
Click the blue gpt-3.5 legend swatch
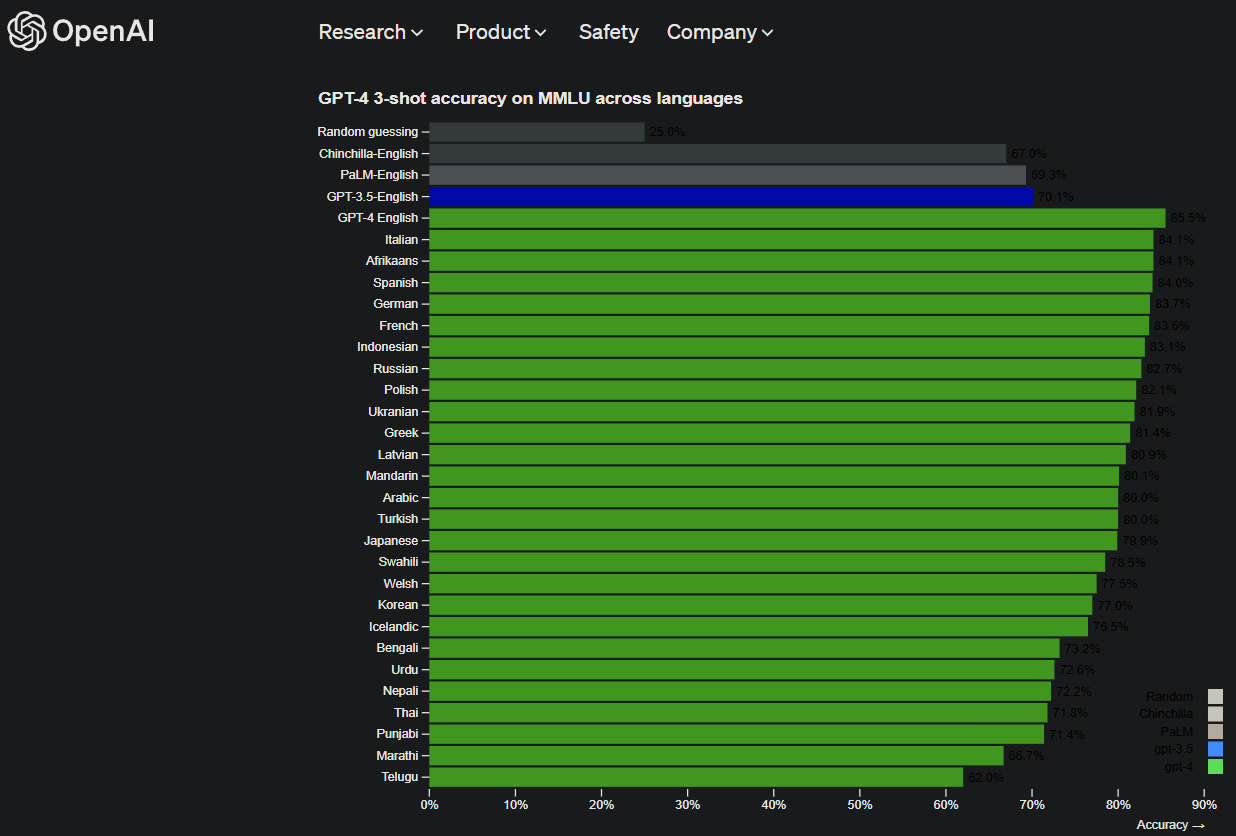[1215, 748]
